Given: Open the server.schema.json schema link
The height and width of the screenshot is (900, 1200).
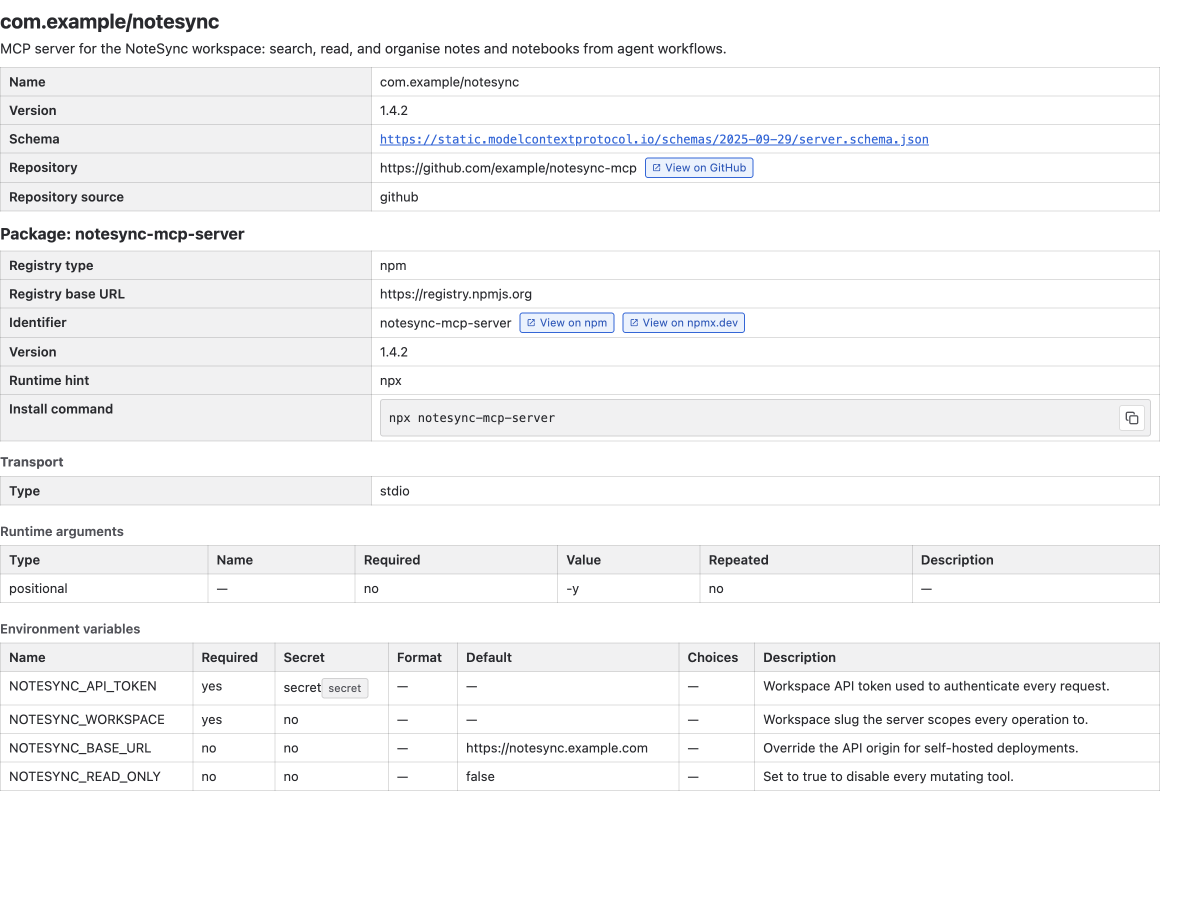Looking at the screenshot, I should (654, 139).
